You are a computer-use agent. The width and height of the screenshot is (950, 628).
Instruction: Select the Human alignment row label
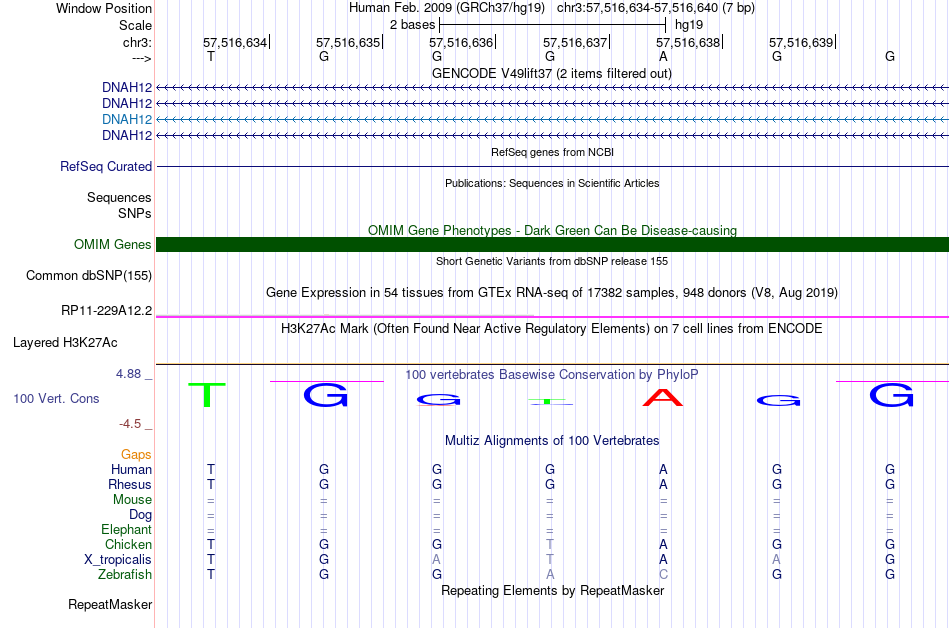tap(131, 470)
